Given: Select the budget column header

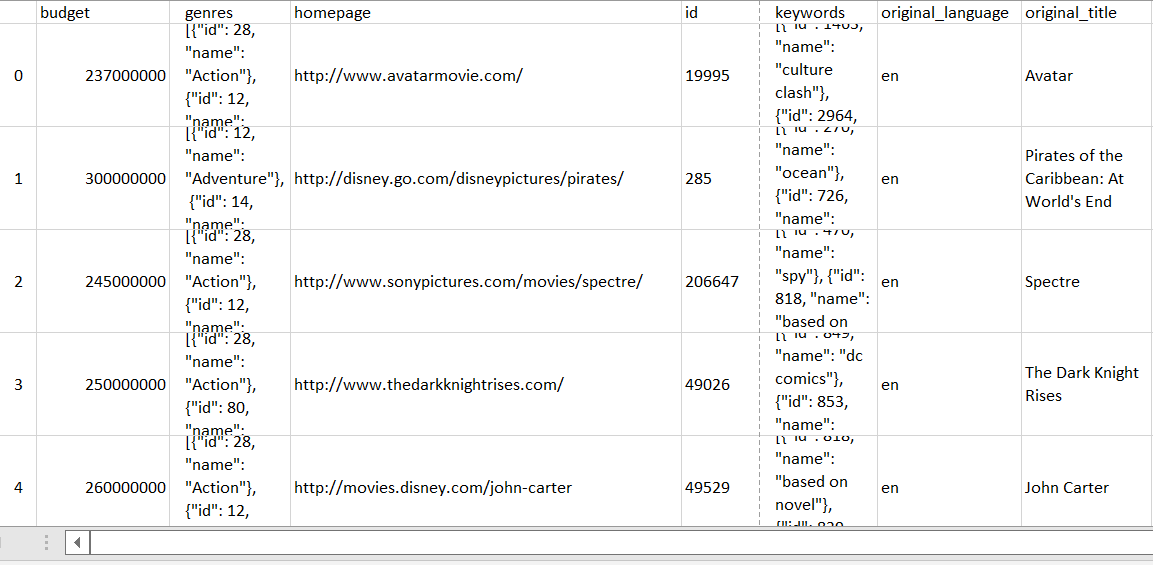Looking at the screenshot, I should (65, 13).
